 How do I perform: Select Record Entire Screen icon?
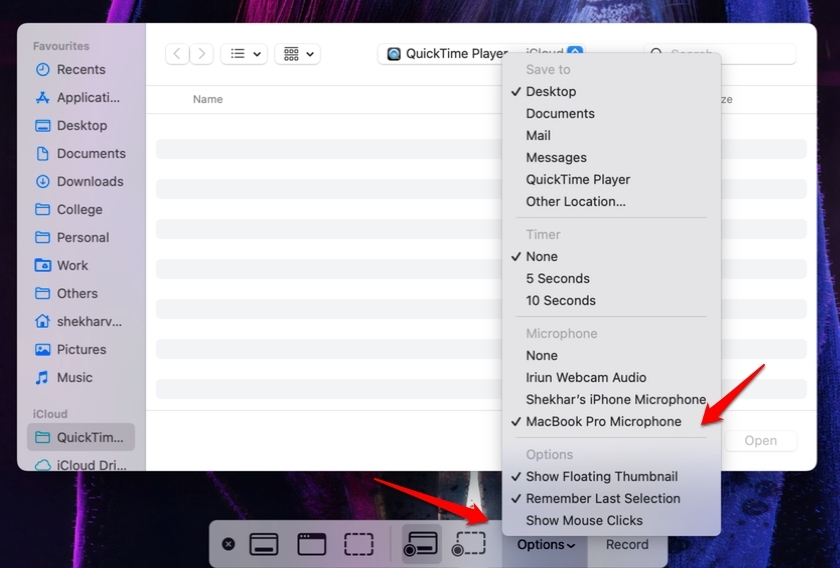tap(421, 544)
